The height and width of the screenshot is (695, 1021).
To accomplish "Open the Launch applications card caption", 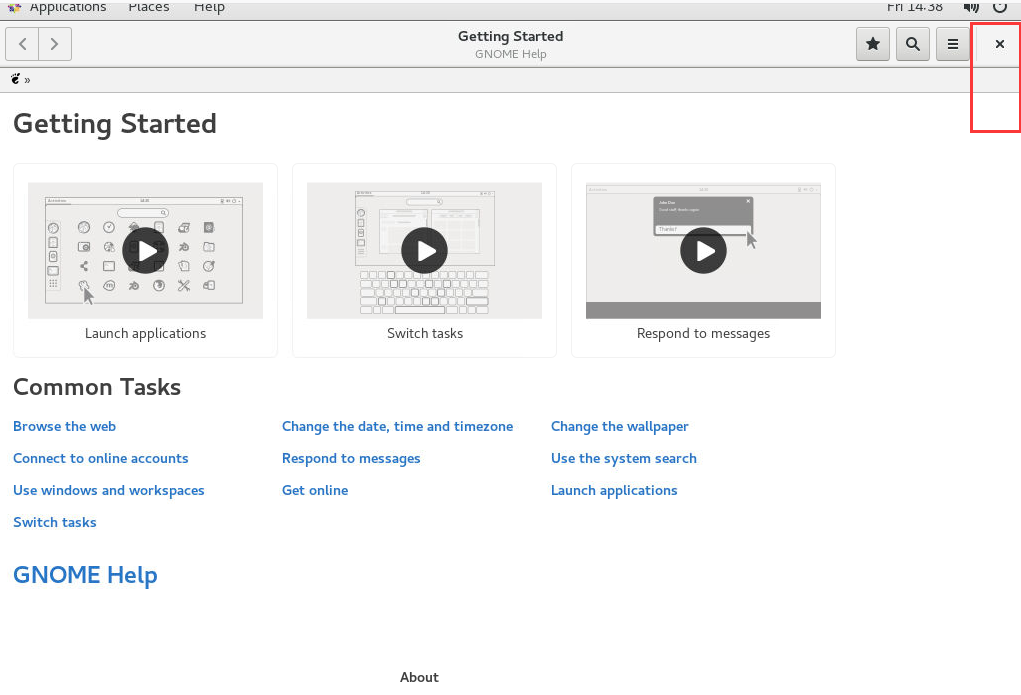I will (145, 333).
